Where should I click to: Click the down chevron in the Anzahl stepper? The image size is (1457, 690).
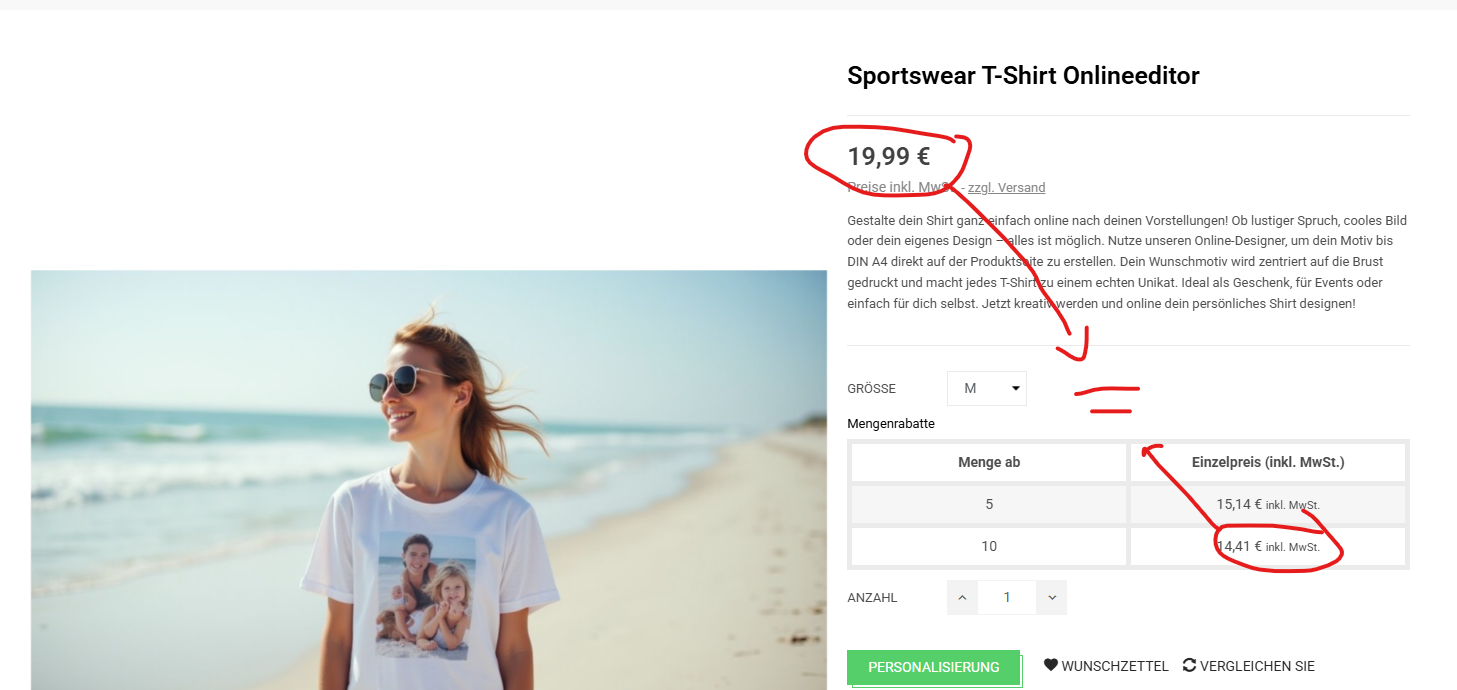pos(1052,597)
